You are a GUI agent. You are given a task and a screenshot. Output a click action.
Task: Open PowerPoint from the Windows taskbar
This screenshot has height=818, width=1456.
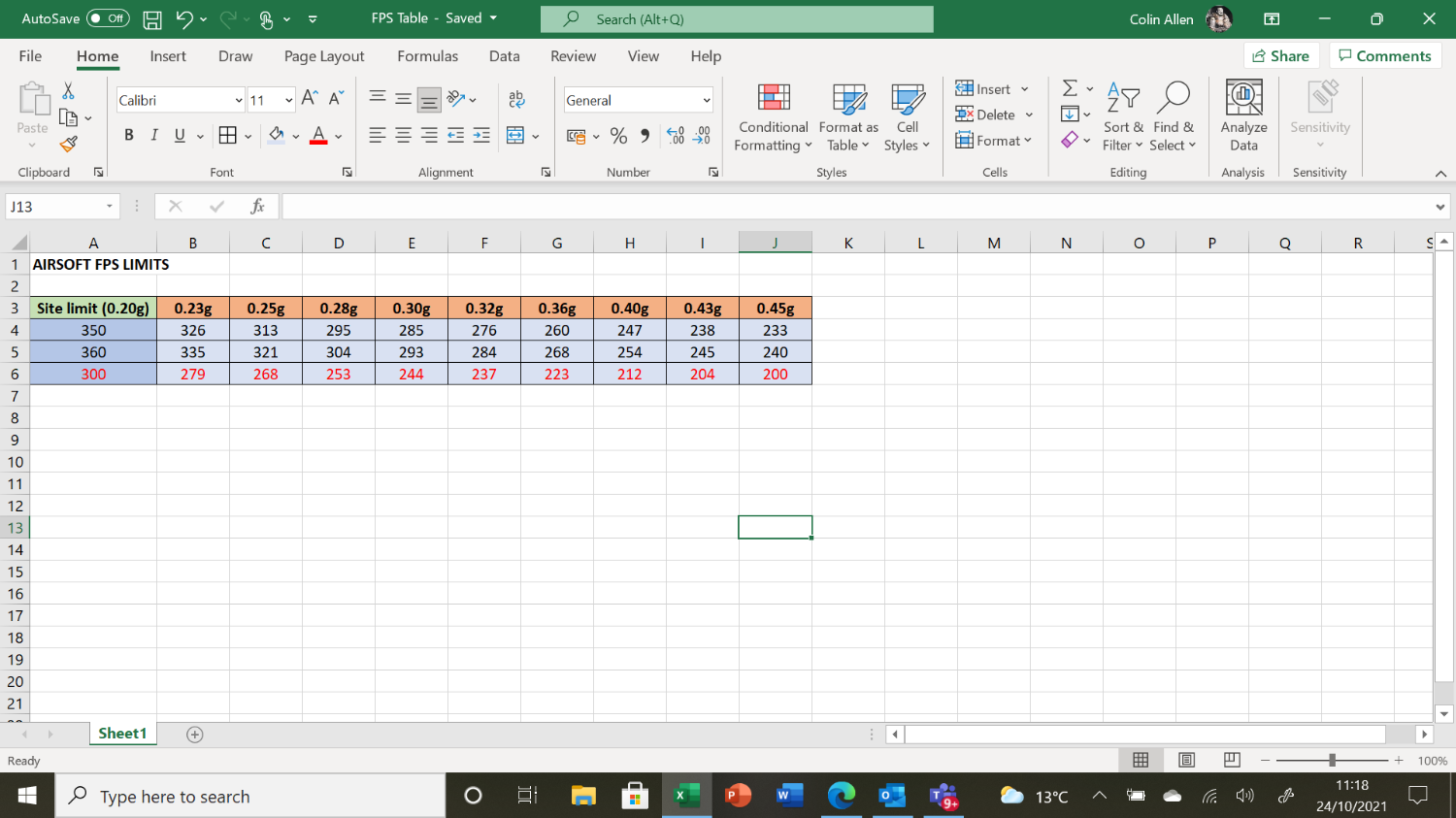pyautogui.click(x=738, y=797)
